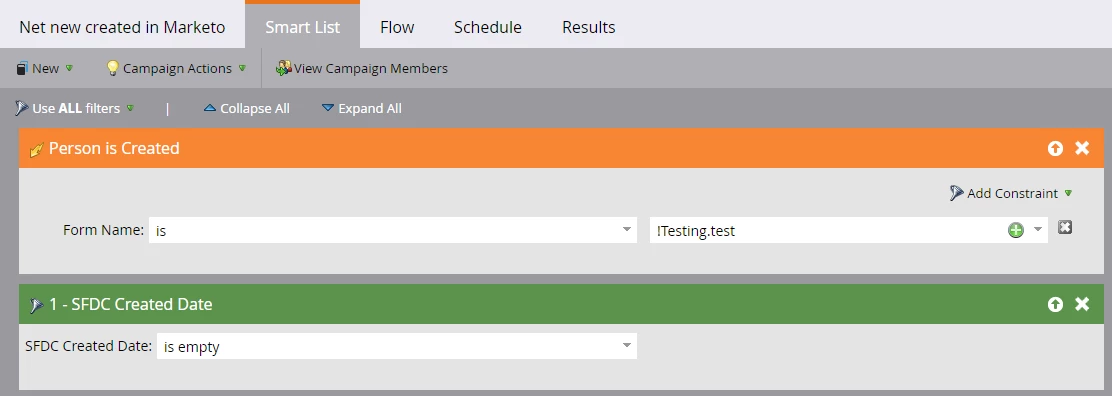The width and height of the screenshot is (1112, 396).
Task: Switch to the Flow tab
Action: 397,27
